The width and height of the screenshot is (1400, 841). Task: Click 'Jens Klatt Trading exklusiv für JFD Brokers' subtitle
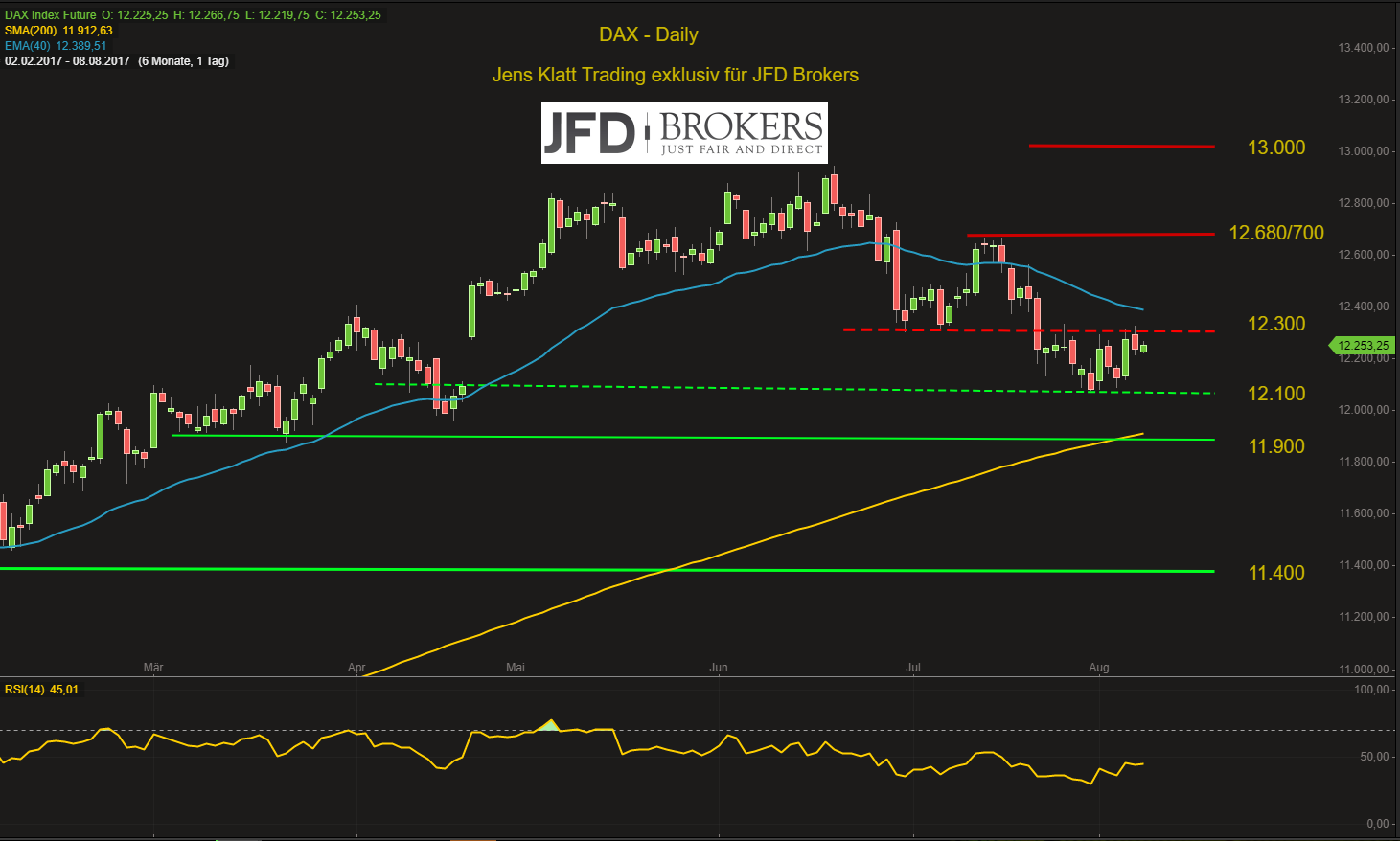tap(676, 75)
